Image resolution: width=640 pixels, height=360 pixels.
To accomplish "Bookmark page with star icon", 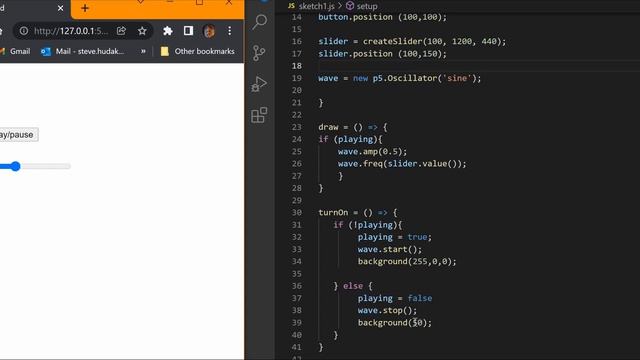I will [x=142, y=31].
